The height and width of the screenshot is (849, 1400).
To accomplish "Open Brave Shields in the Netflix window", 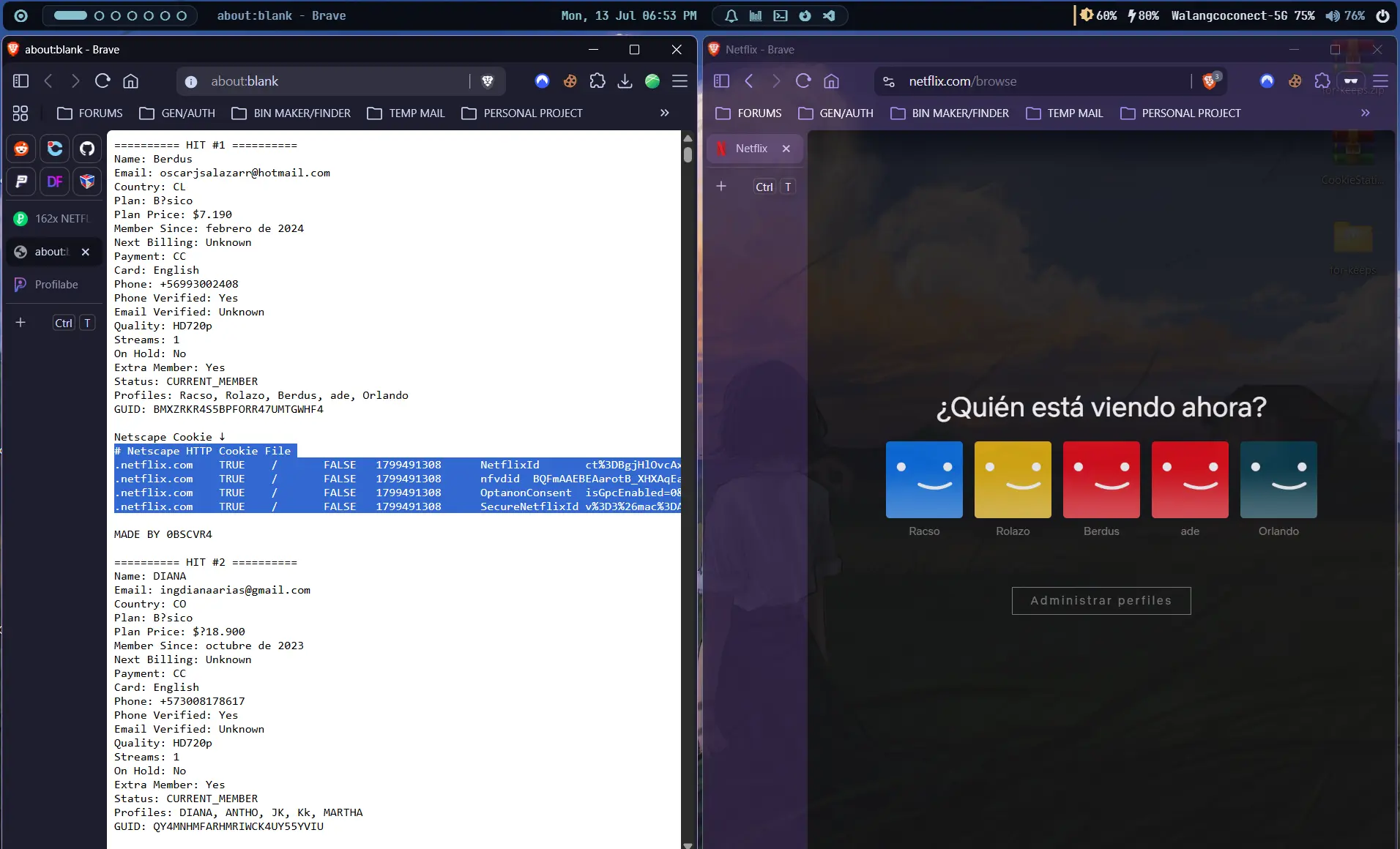I will [1210, 81].
